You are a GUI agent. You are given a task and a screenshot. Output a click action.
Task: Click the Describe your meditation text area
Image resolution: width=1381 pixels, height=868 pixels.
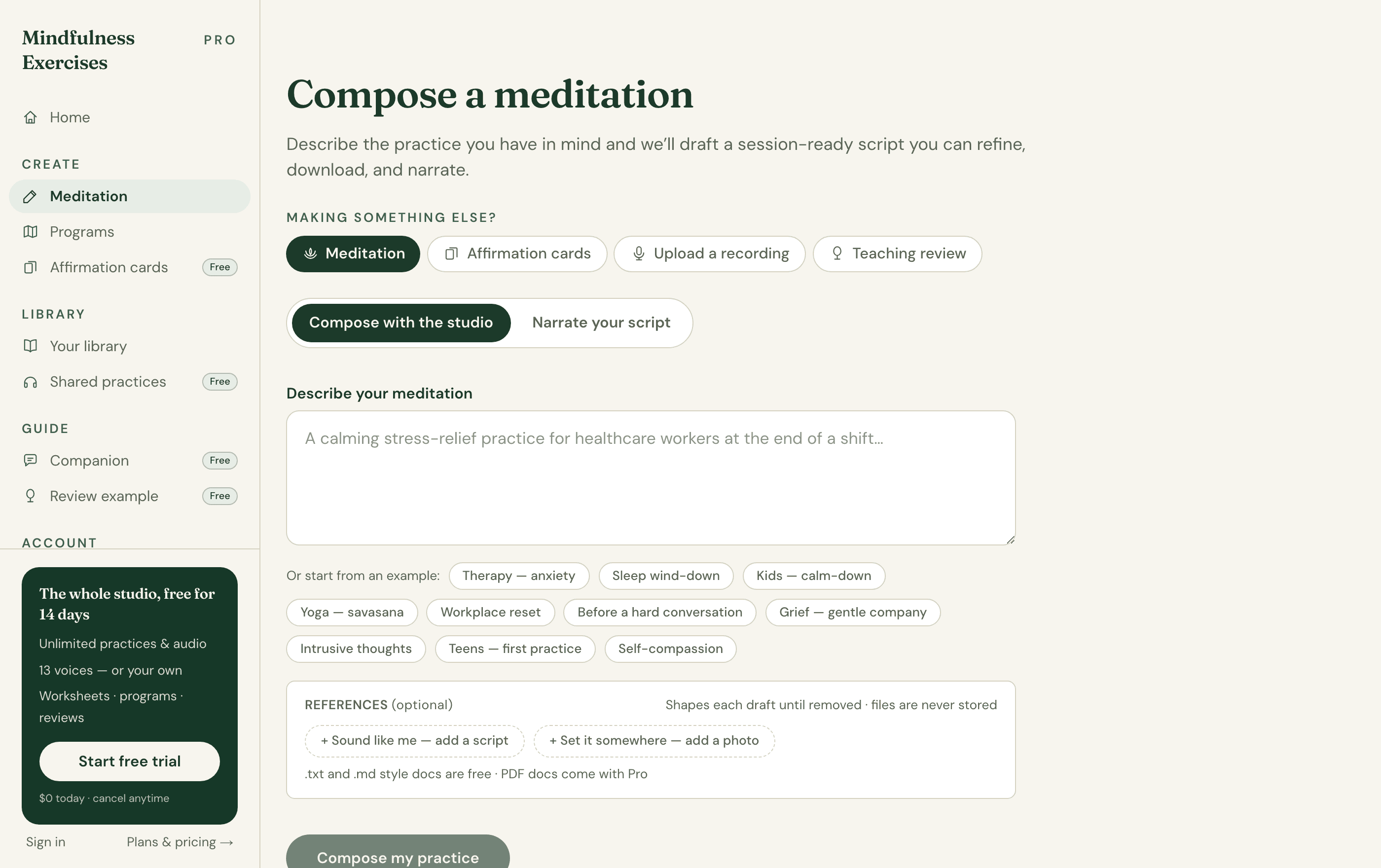(x=651, y=477)
